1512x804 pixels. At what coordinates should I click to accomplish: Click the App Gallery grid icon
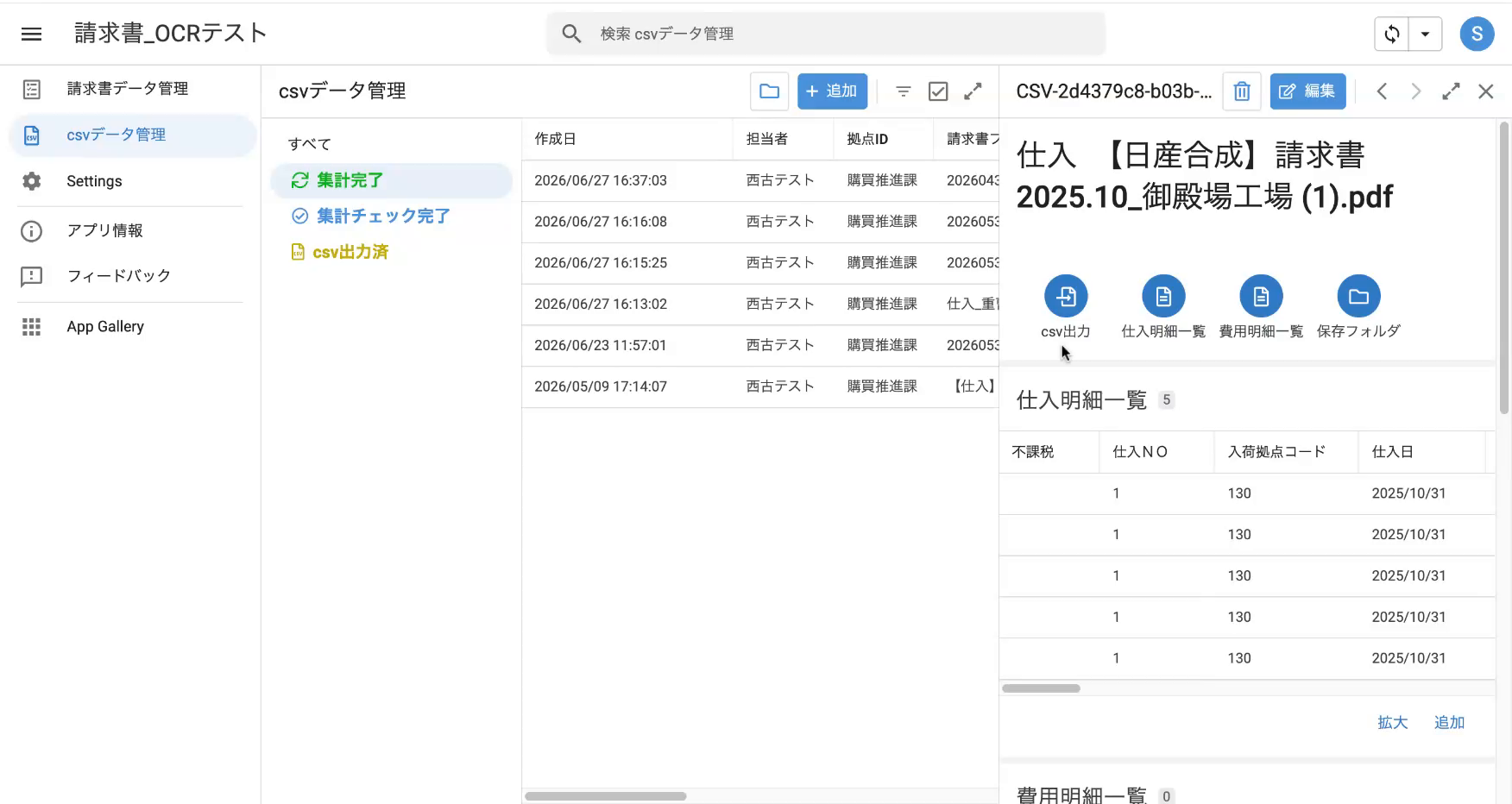point(32,327)
